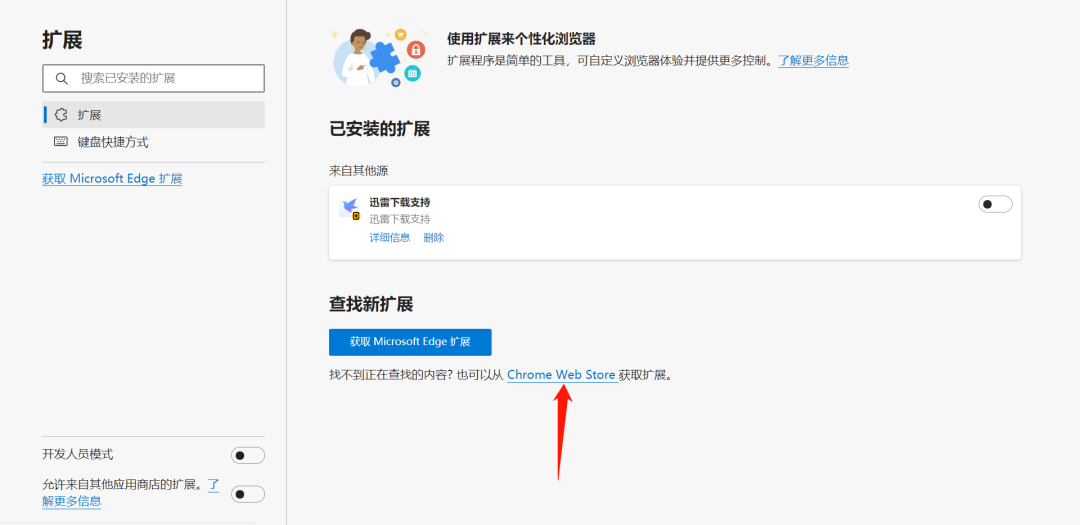Screen dimensions: 1080x525
Task: Click the search magnifier icon
Action: pos(62,79)
